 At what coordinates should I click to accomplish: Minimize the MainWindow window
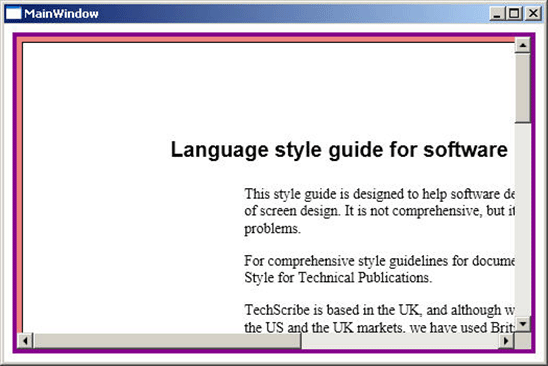[497, 14]
